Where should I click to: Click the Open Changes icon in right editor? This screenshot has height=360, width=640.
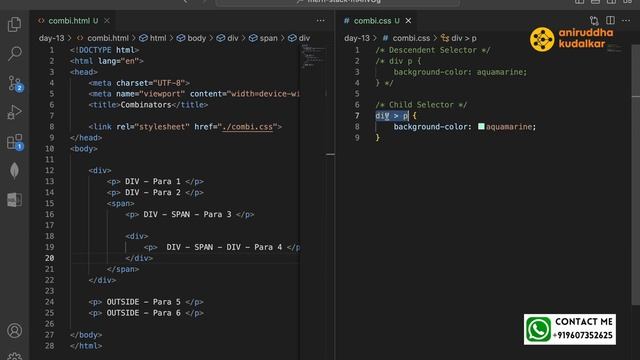pos(594,20)
